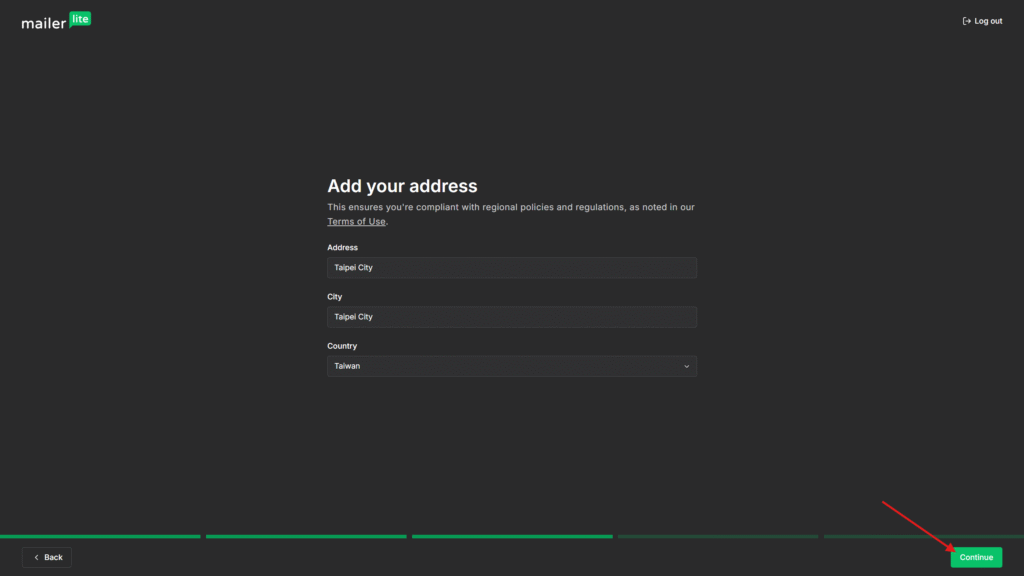Click the "Add your address" heading
1024x576 pixels.
pyautogui.click(x=402, y=186)
